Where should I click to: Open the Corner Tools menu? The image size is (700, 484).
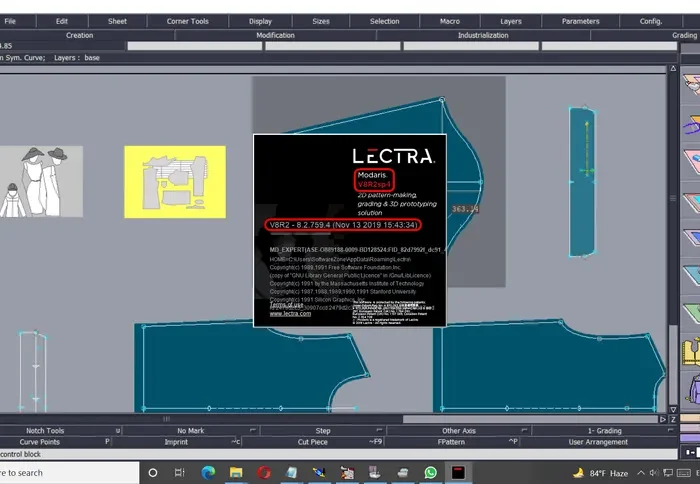188,21
